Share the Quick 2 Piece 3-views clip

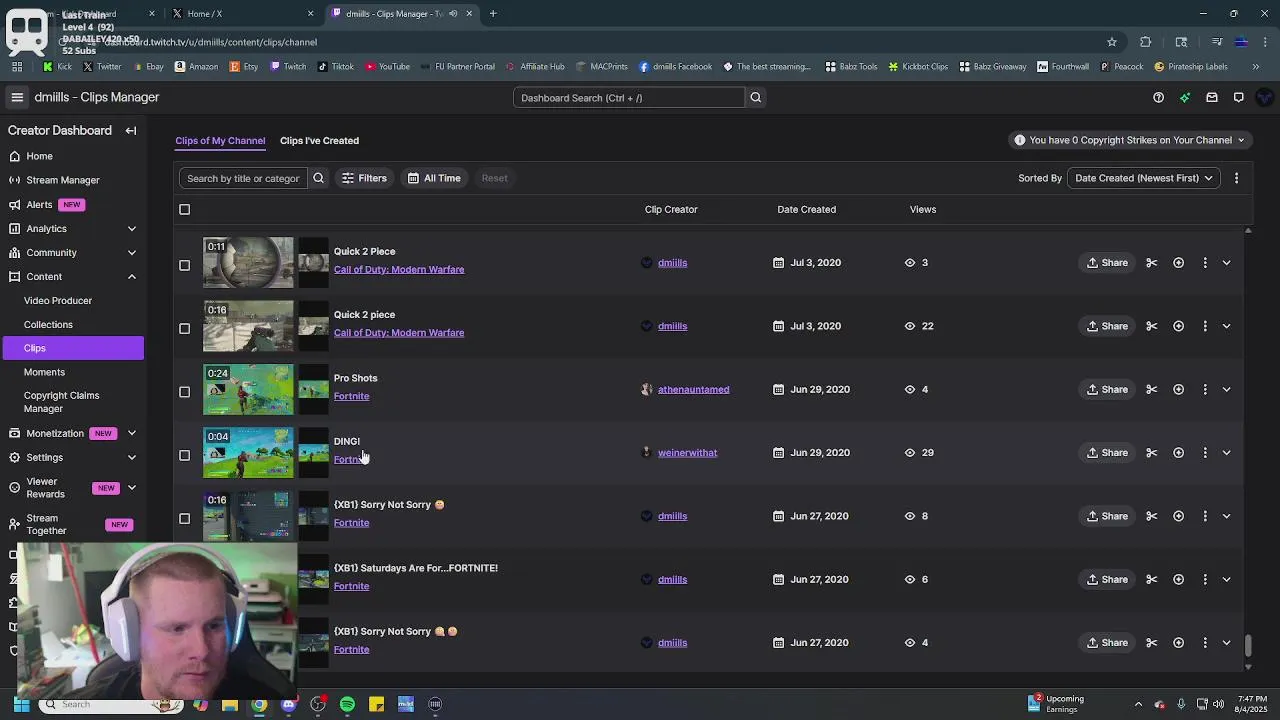point(1107,262)
